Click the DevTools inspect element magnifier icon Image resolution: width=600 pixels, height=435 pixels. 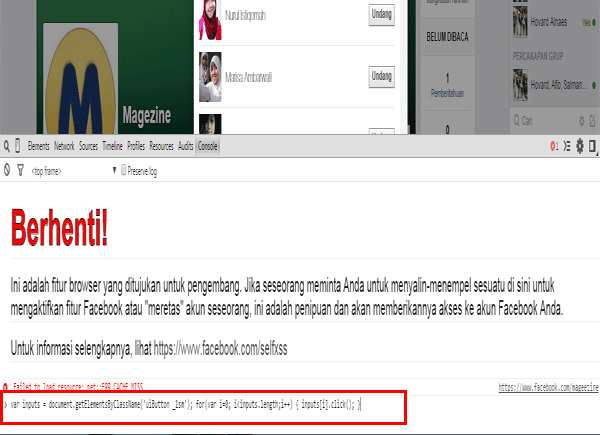[x=7, y=146]
